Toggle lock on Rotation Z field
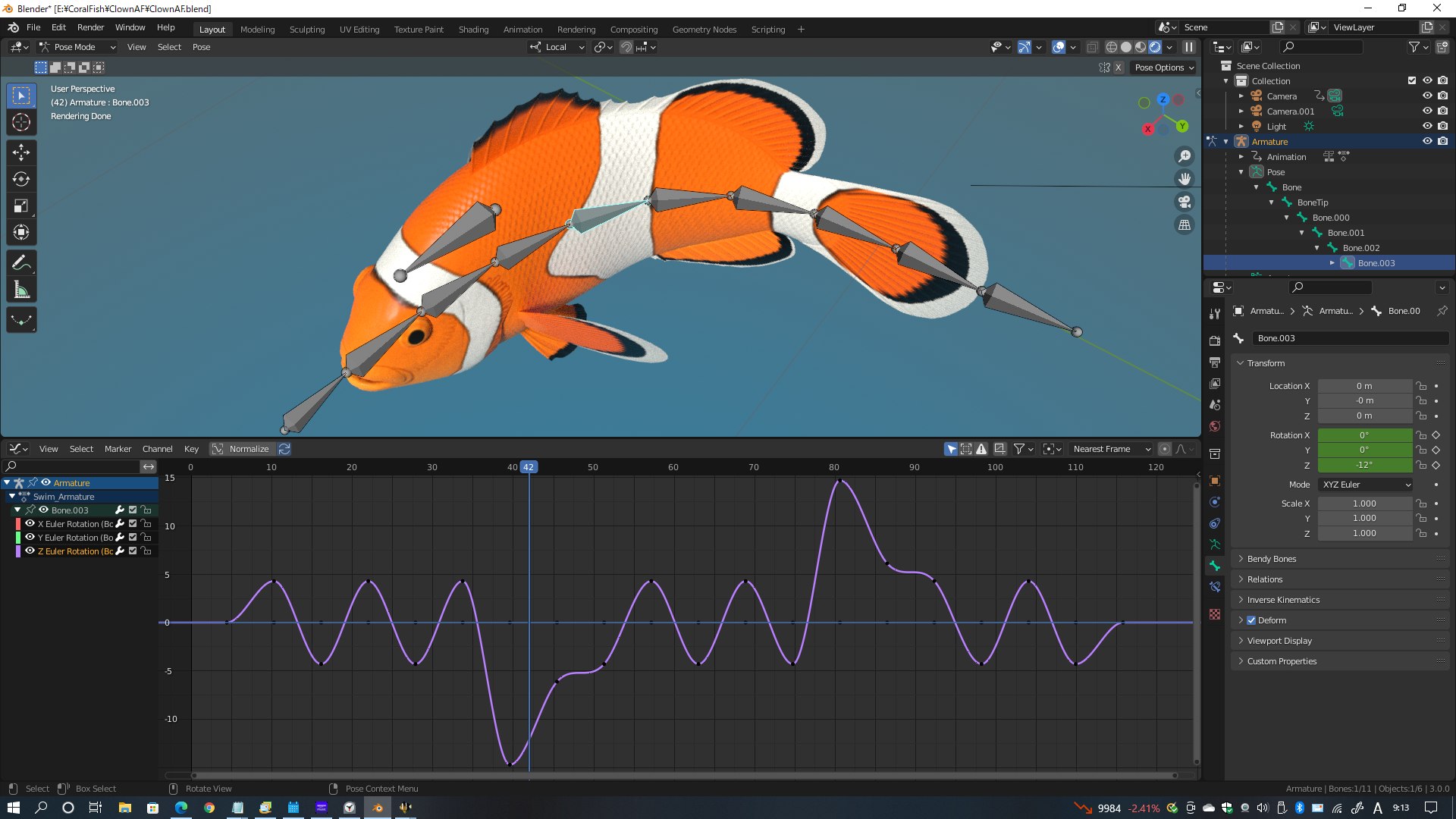The height and width of the screenshot is (819, 1456). (1421, 465)
